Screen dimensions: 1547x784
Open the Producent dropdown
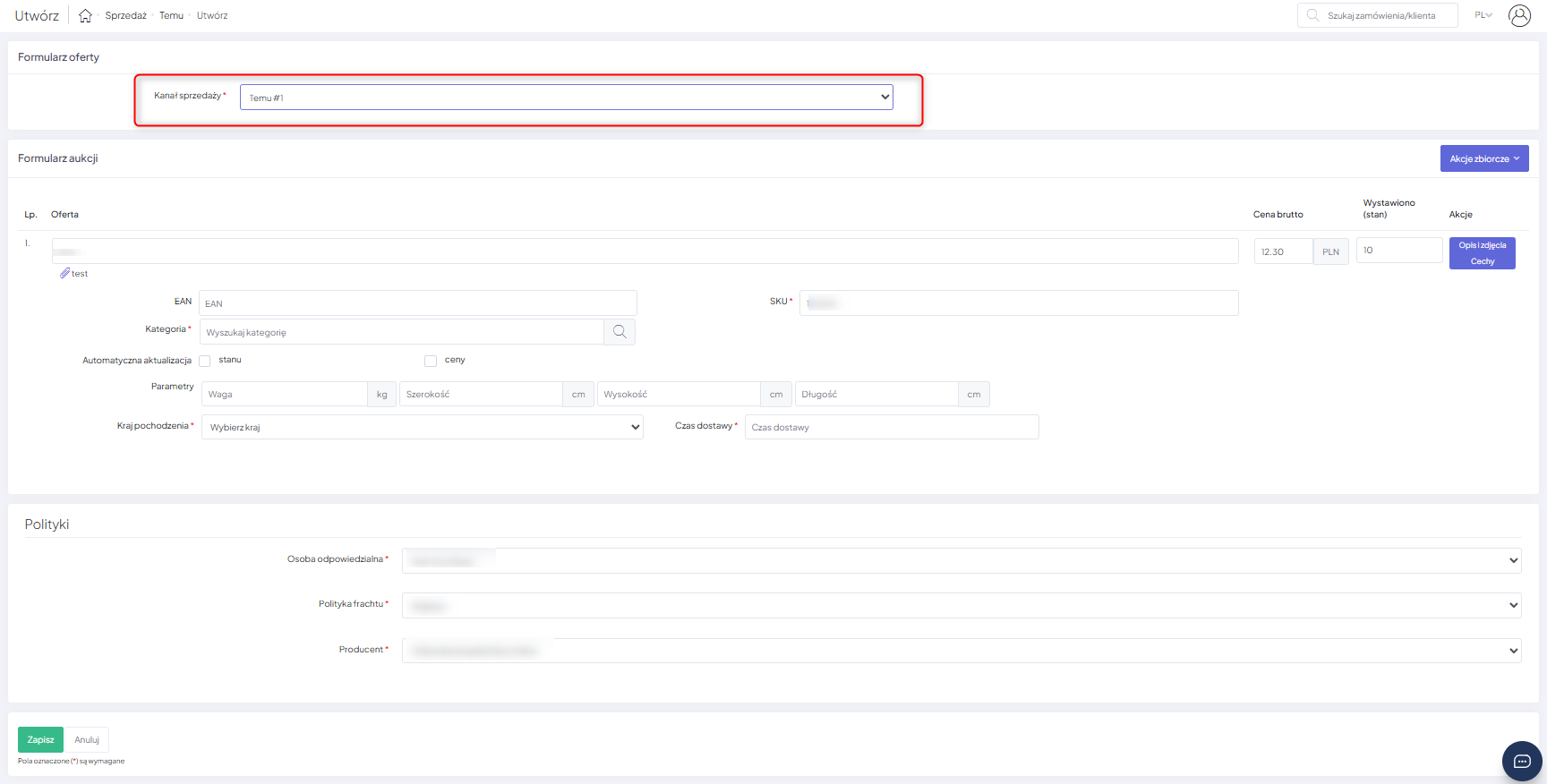[961, 651]
